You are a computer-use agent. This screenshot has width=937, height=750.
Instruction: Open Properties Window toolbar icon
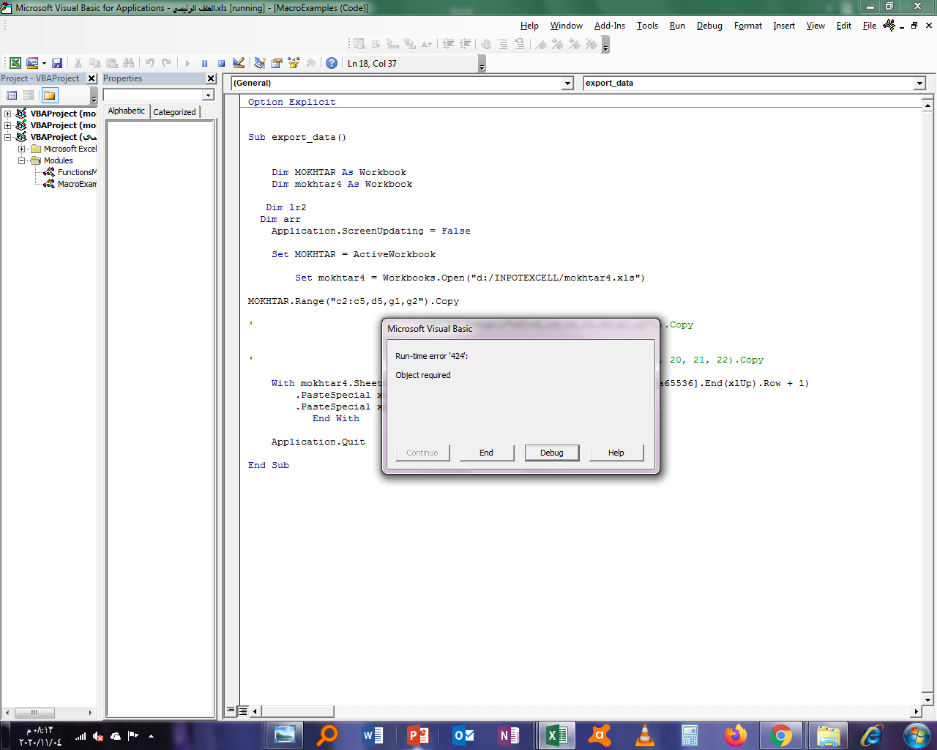(x=276, y=63)
